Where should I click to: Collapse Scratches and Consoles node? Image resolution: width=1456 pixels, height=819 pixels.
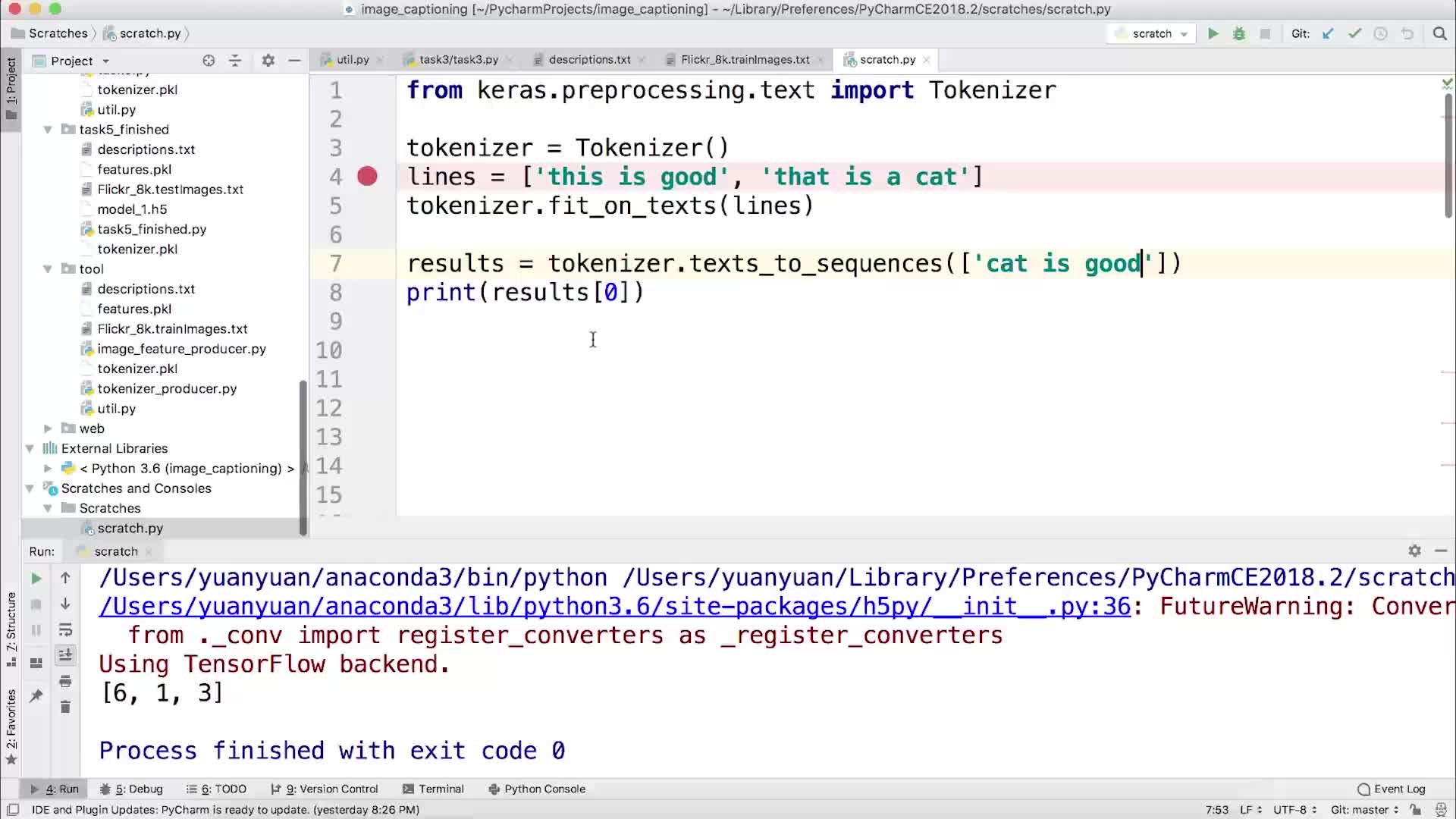coord(30,488)
